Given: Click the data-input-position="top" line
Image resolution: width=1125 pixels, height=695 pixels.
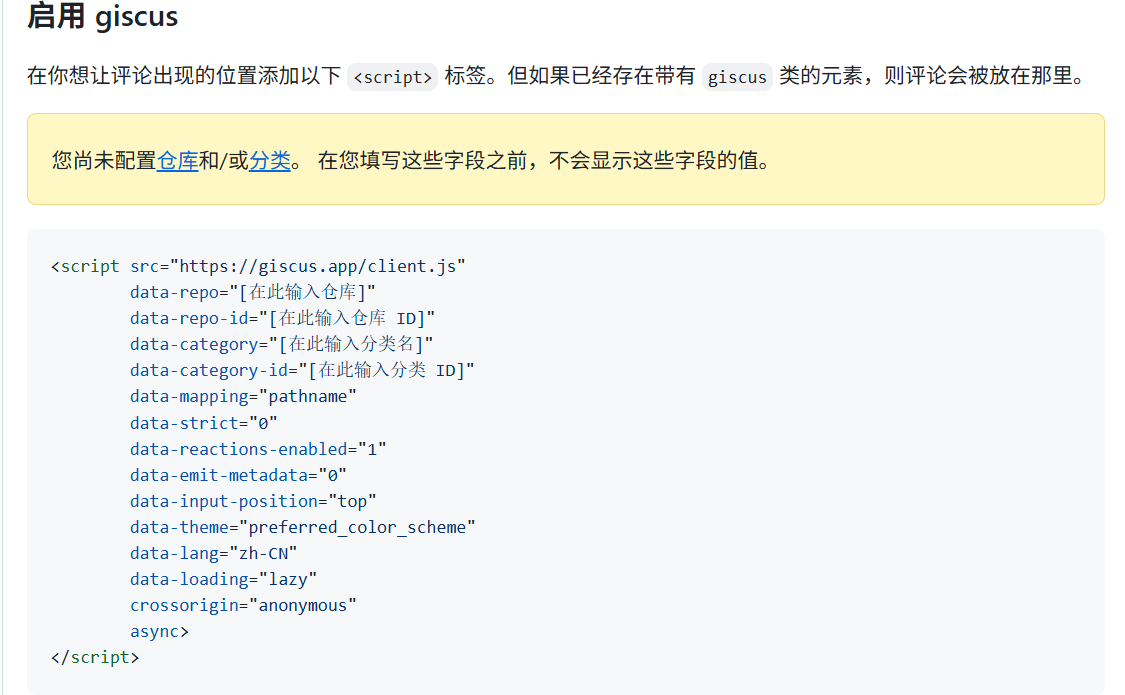Looking at the screenshot, I should pyautogui.click(x=253, y=501).
